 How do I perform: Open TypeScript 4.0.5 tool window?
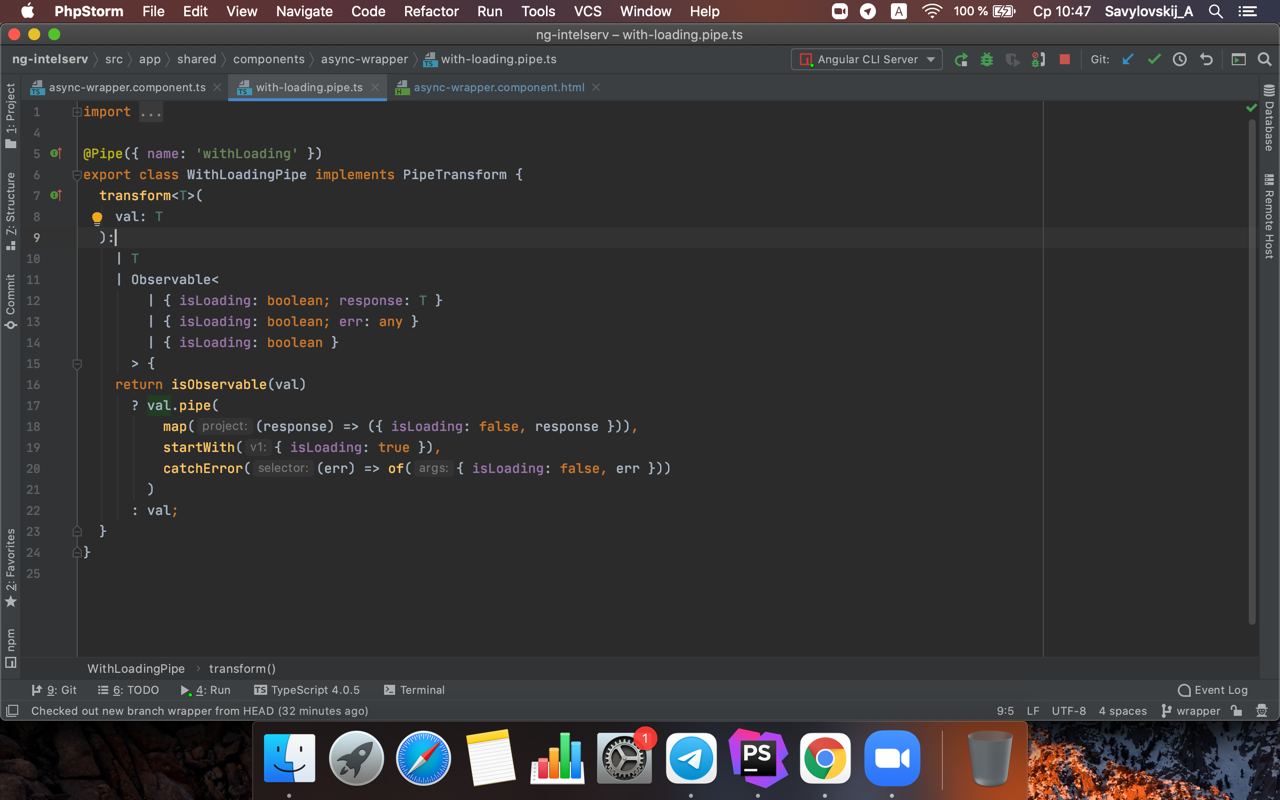pos(307,690)
